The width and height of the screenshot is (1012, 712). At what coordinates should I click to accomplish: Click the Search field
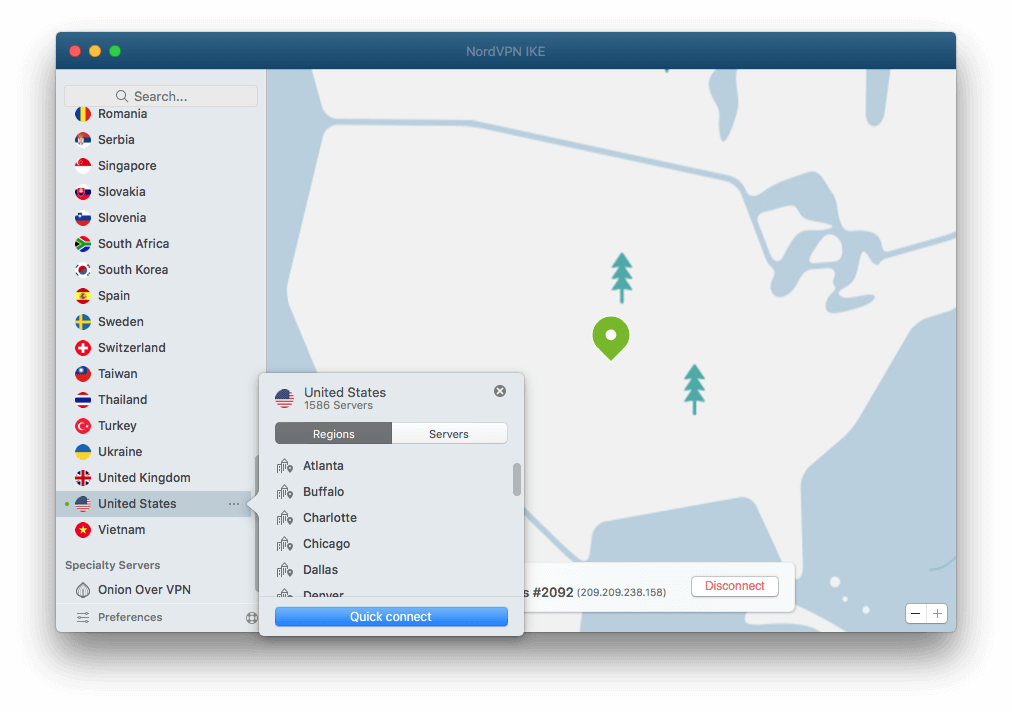tap(161, 96)
